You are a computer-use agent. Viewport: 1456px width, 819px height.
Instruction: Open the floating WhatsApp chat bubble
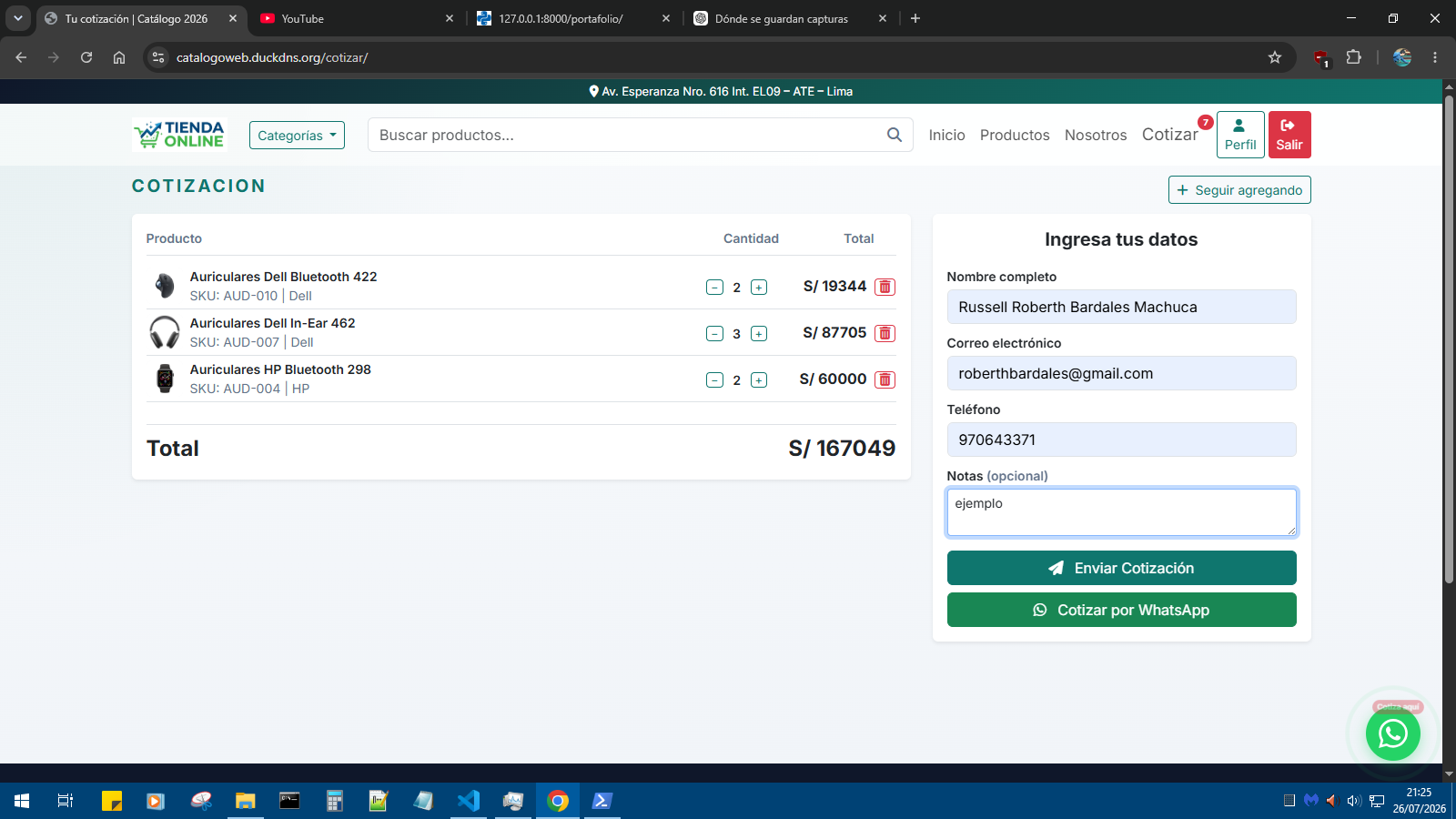tap(1392, 733)
